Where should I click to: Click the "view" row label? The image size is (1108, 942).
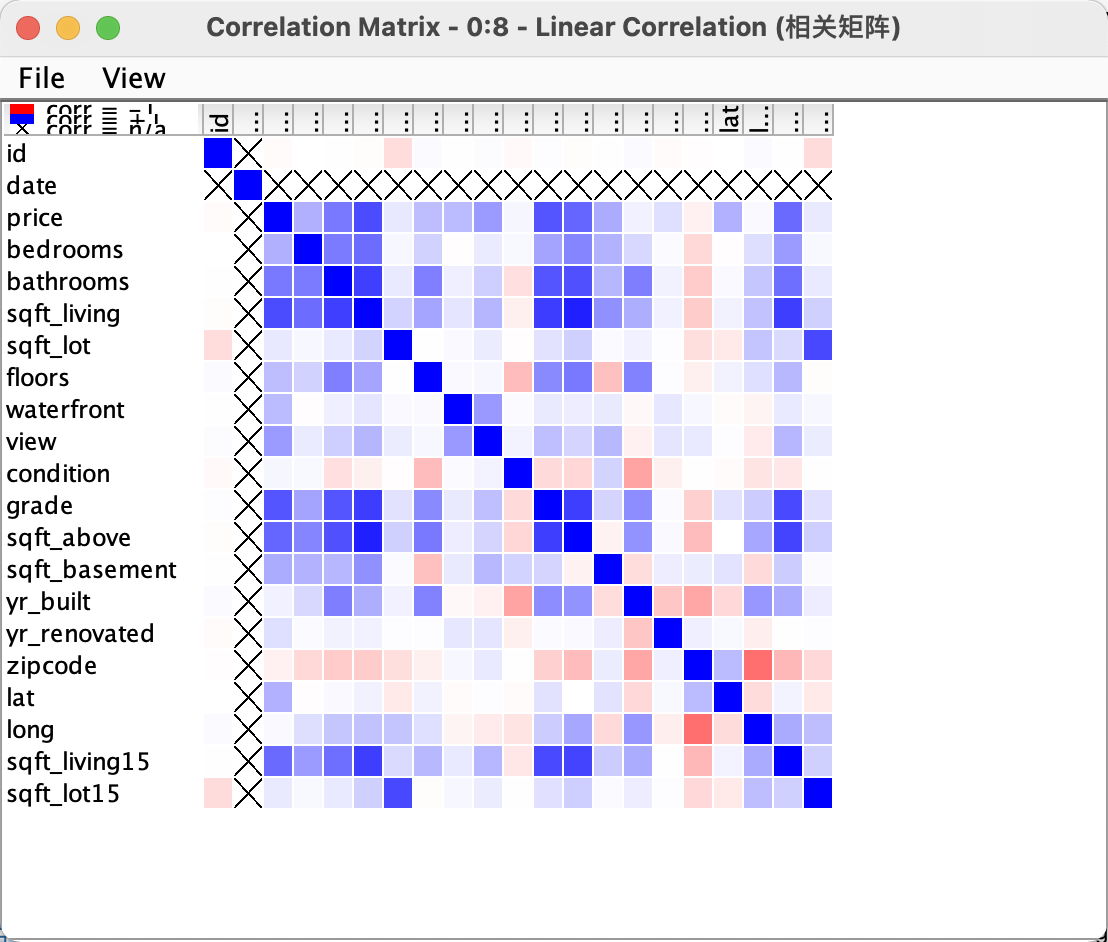32,442
